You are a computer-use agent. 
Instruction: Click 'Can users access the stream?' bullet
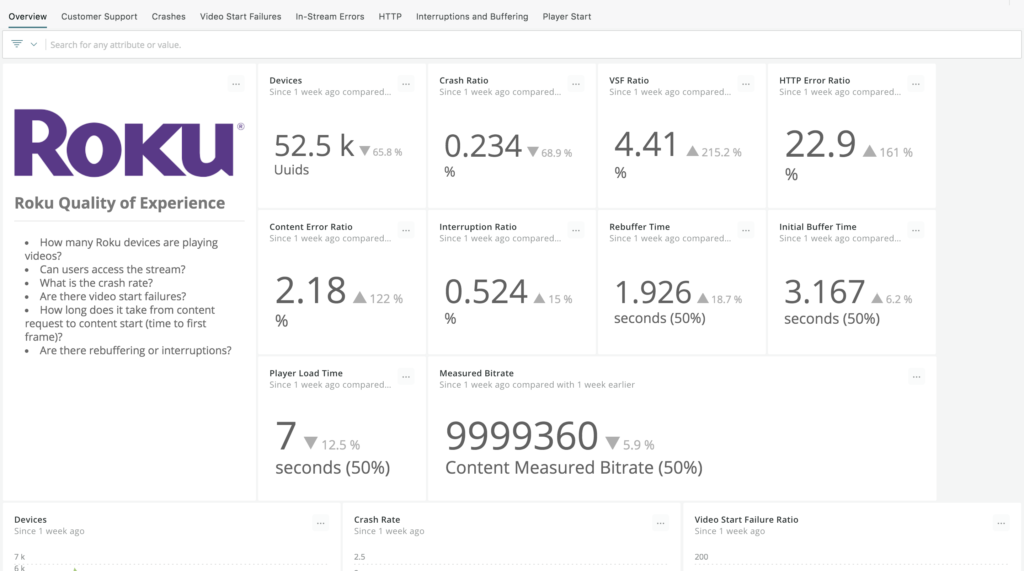[x=112, y=269]
